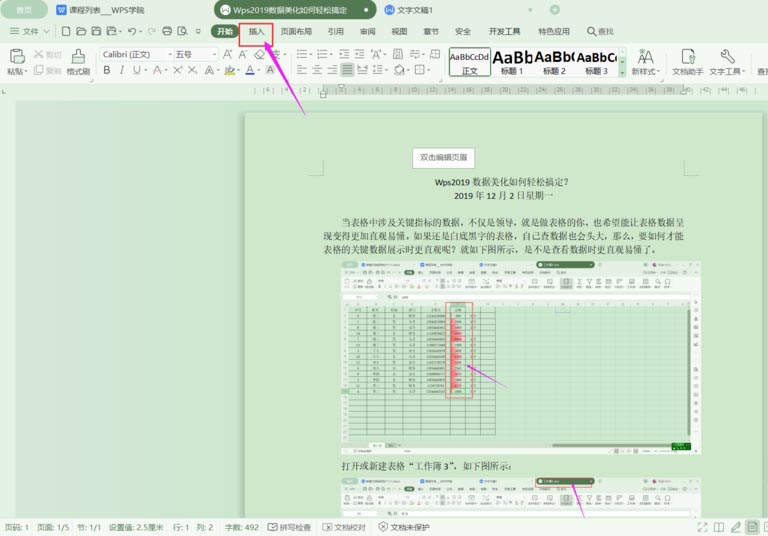Click the Print icon in quick toolbar
768x536 pixels.
(x=167, y=31)
